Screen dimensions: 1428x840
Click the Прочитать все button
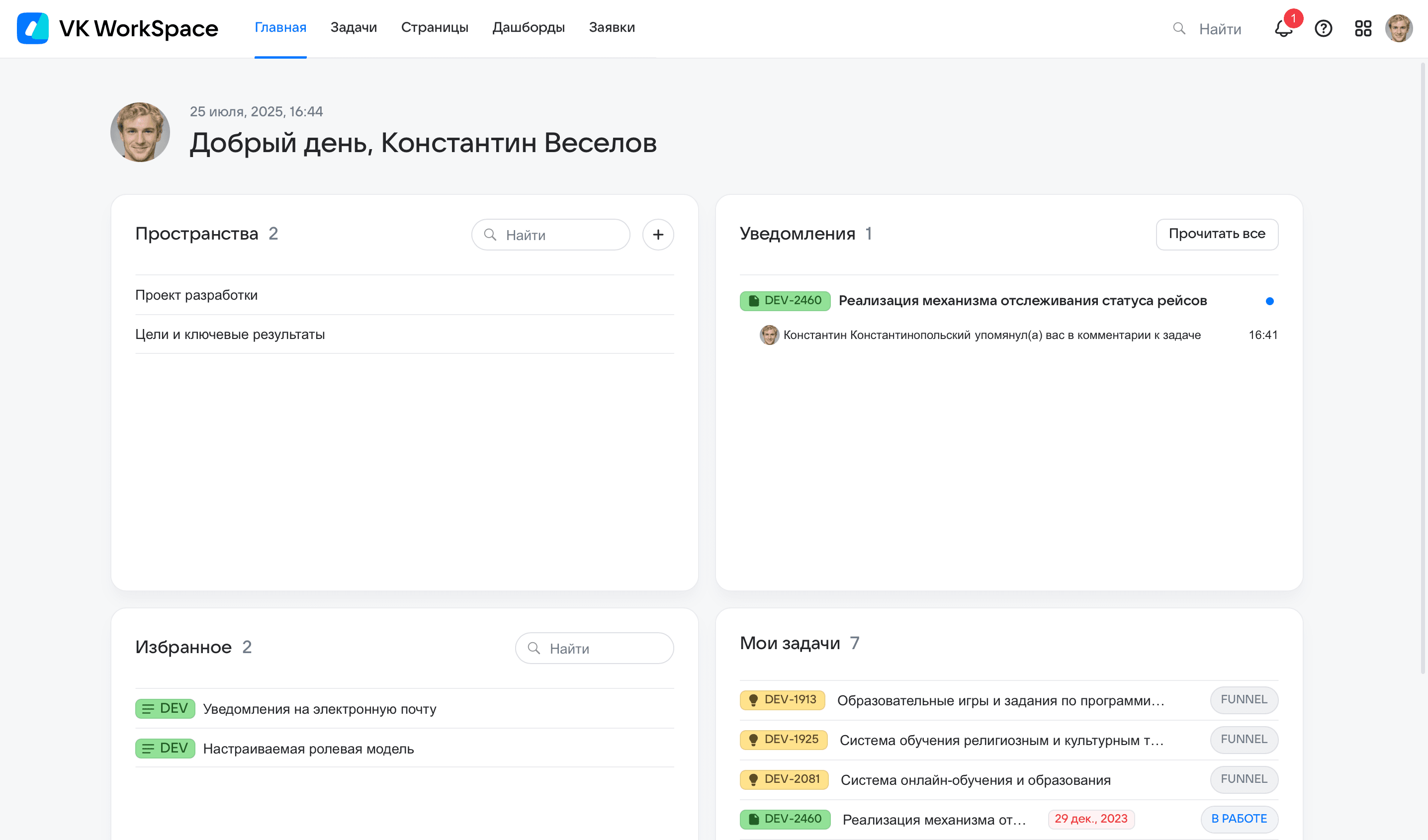click(x=1217, y=234)
